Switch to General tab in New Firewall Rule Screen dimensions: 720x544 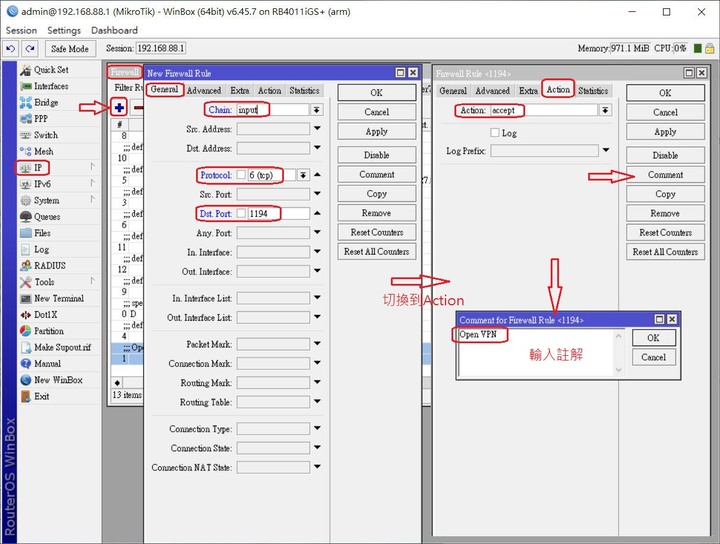coord(164,90)
